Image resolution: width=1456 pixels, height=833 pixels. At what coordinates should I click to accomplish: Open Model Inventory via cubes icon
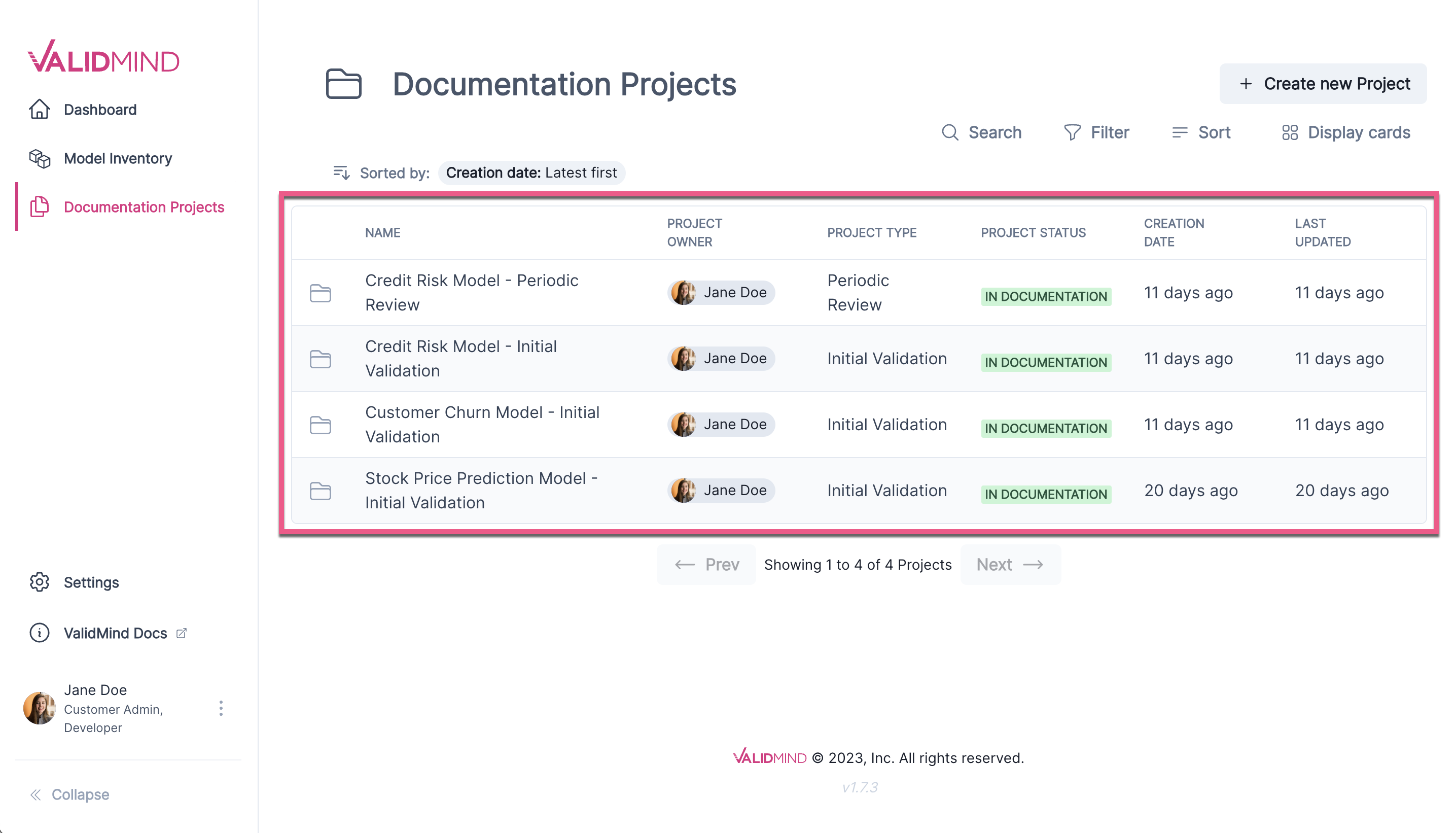coord(39,158)
